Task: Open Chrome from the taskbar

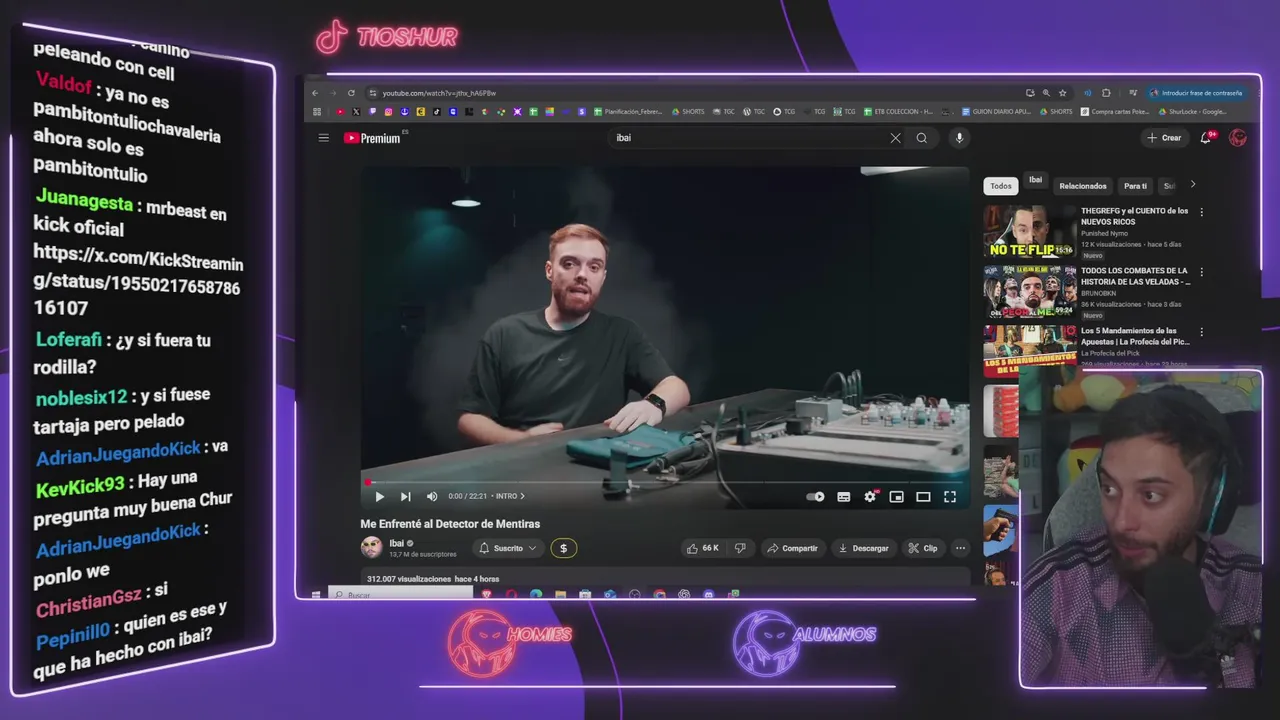Action: coord(659,595)
